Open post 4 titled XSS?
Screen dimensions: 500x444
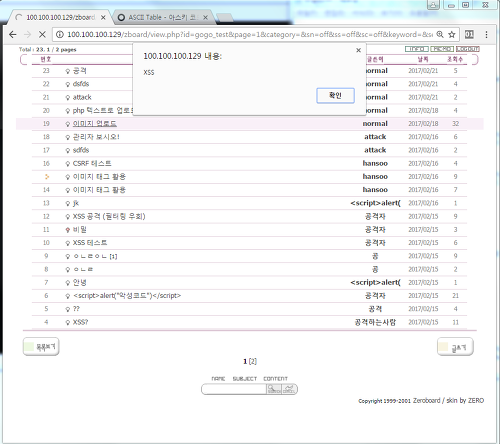(80, 322)
